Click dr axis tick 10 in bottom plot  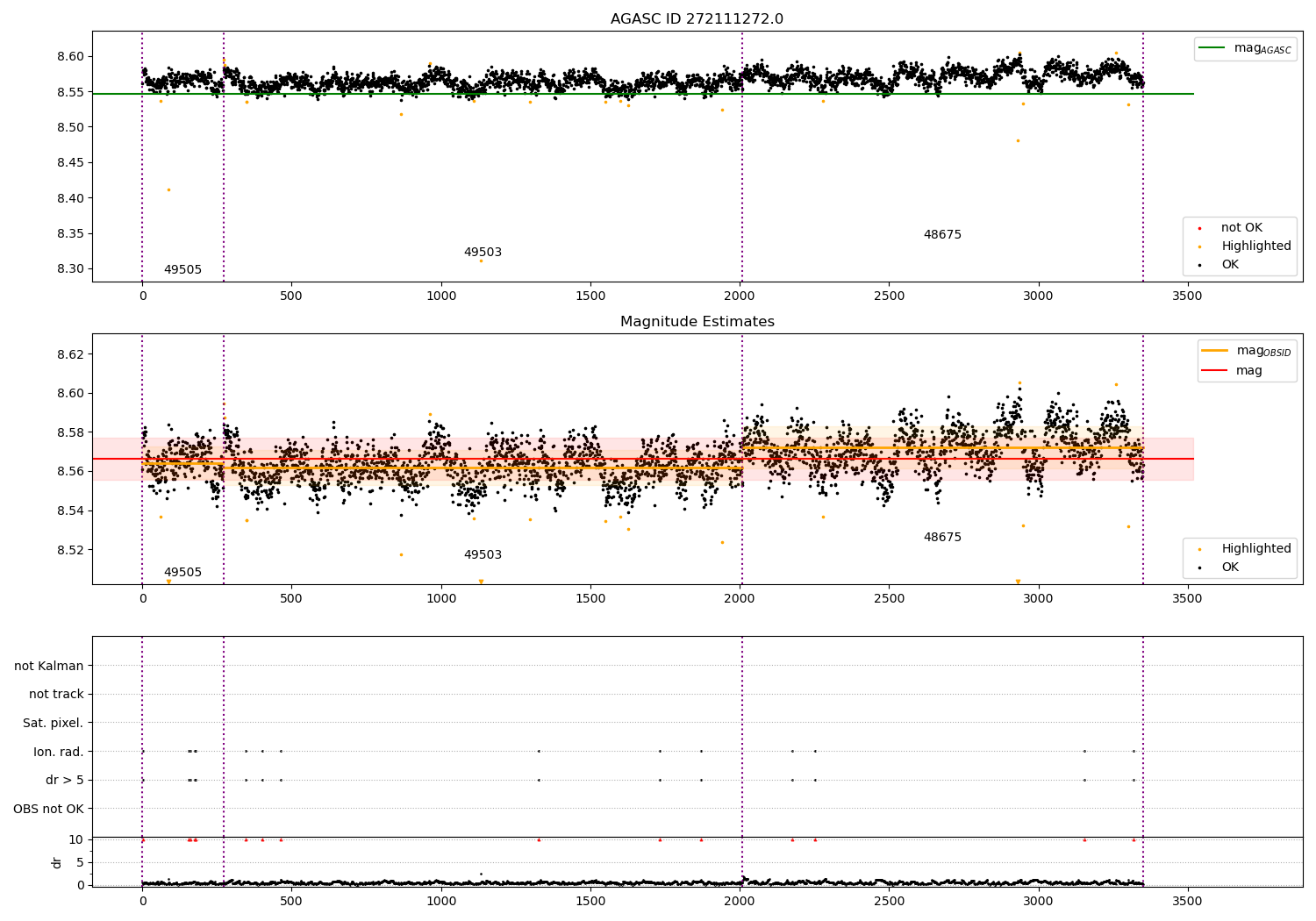point(76,839)
